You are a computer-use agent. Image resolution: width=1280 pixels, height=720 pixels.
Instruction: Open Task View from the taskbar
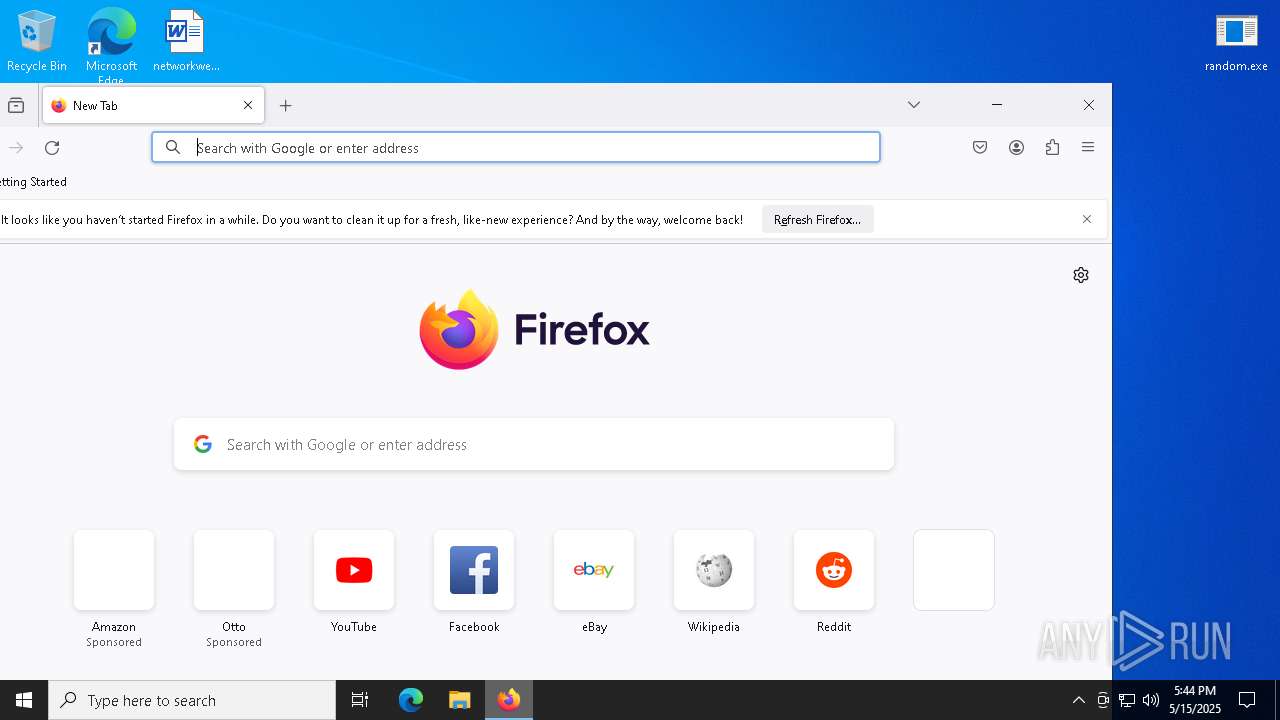click(x=360, y=700)
